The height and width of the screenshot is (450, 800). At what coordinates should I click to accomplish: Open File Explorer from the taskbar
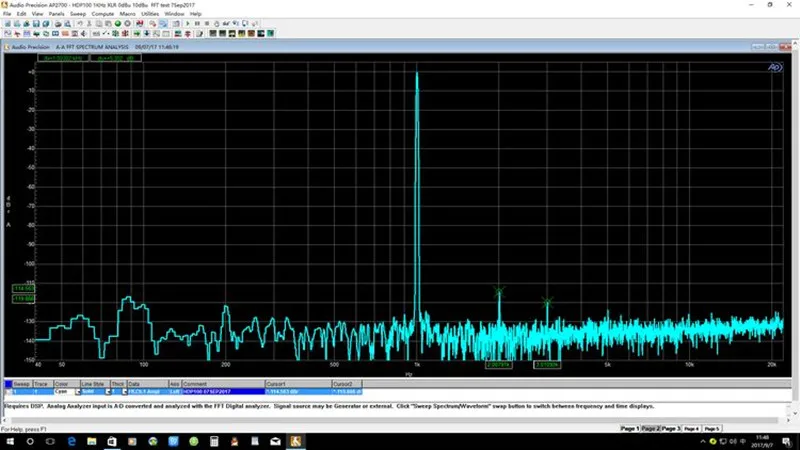tap(91, 441)
